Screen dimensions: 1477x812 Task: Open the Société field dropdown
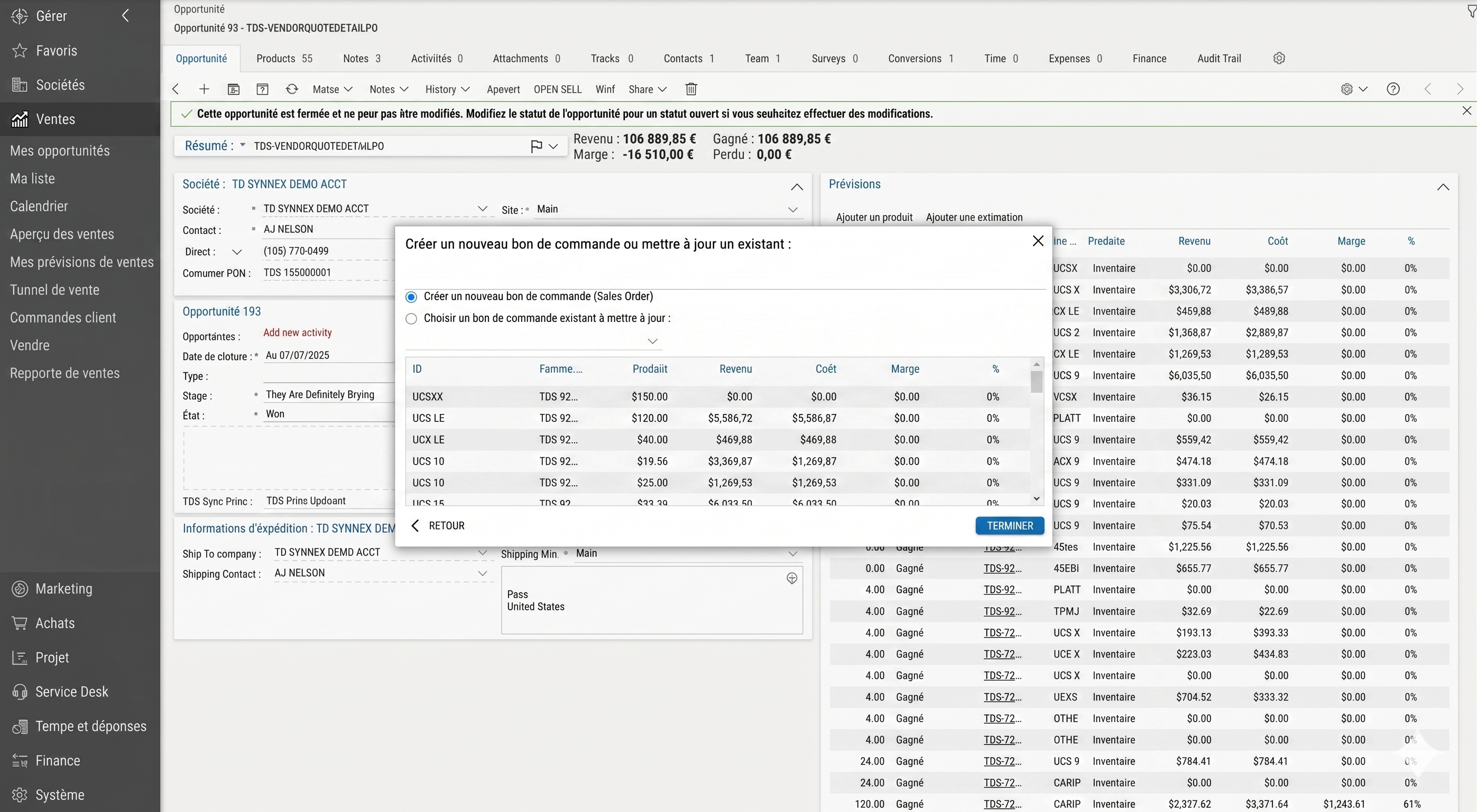482,209
